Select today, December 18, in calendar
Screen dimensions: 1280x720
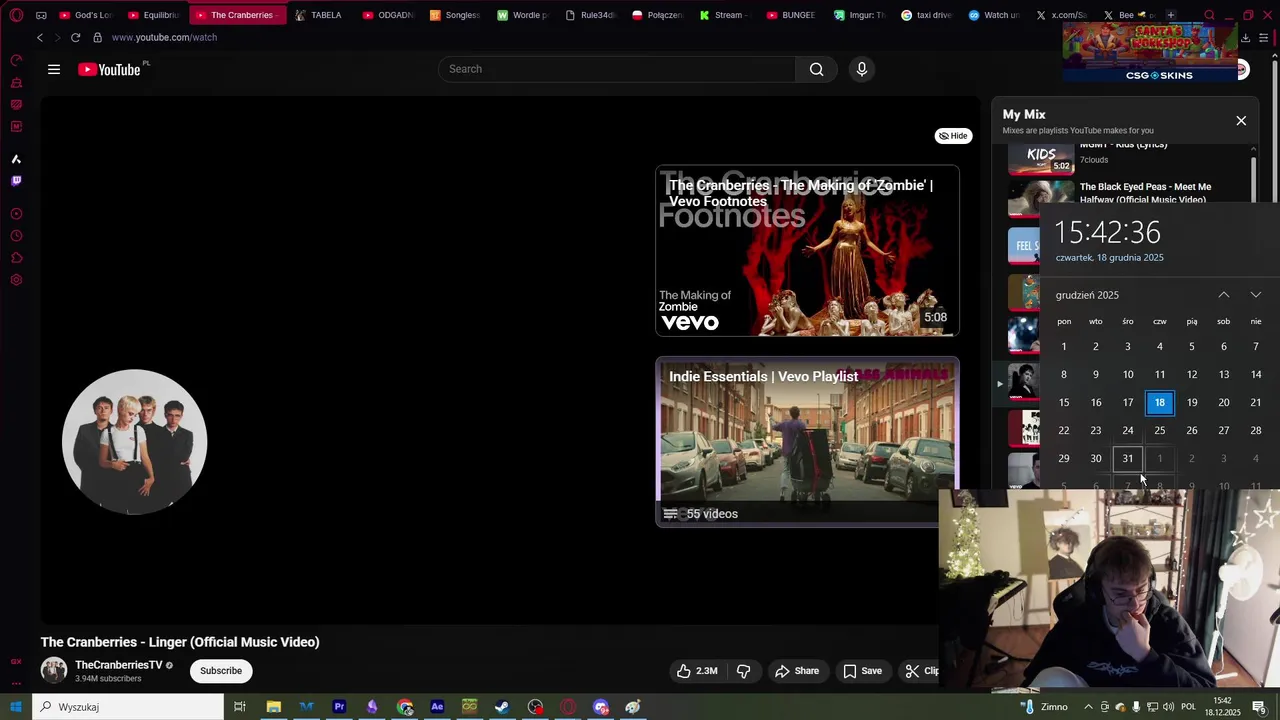(1160, 403)
